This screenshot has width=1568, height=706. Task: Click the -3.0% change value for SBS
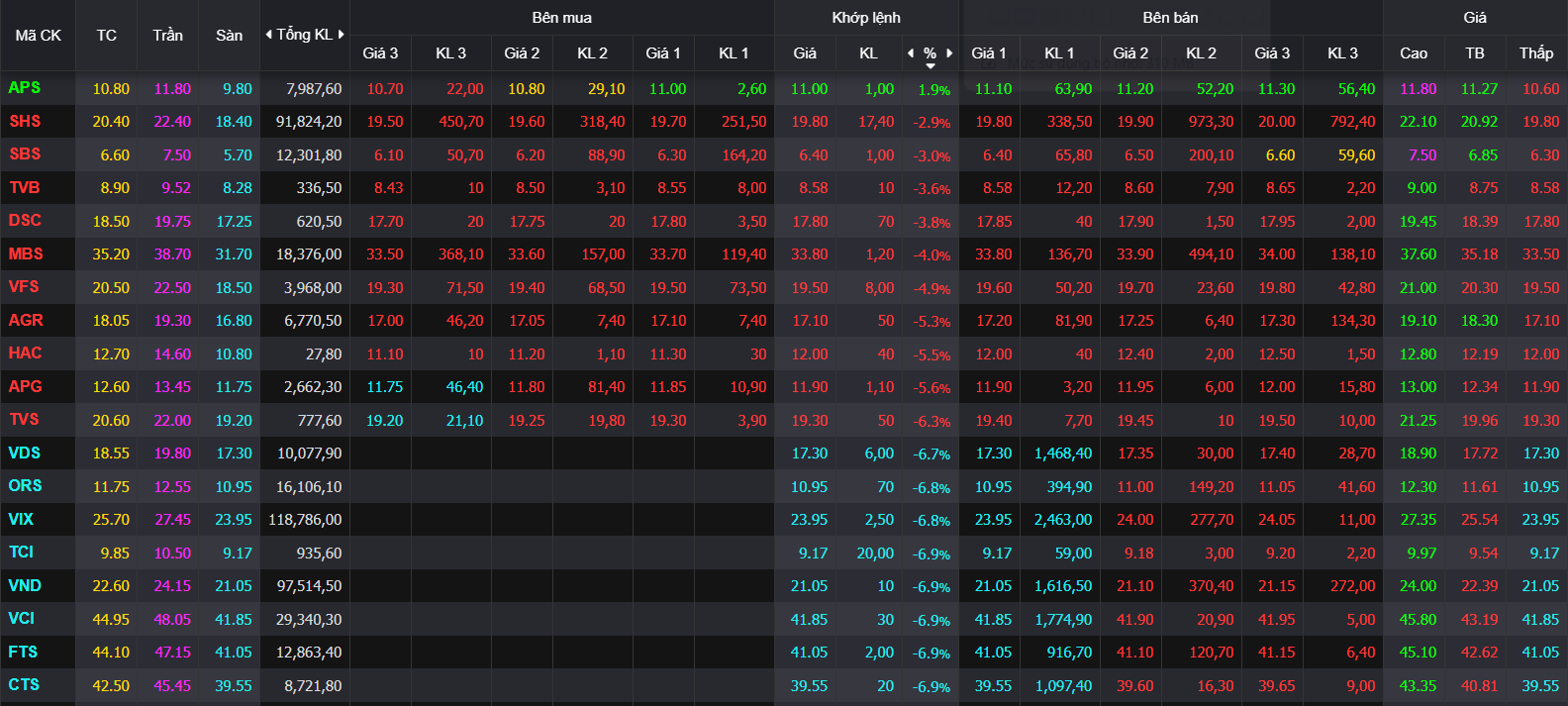pos(931,156)
